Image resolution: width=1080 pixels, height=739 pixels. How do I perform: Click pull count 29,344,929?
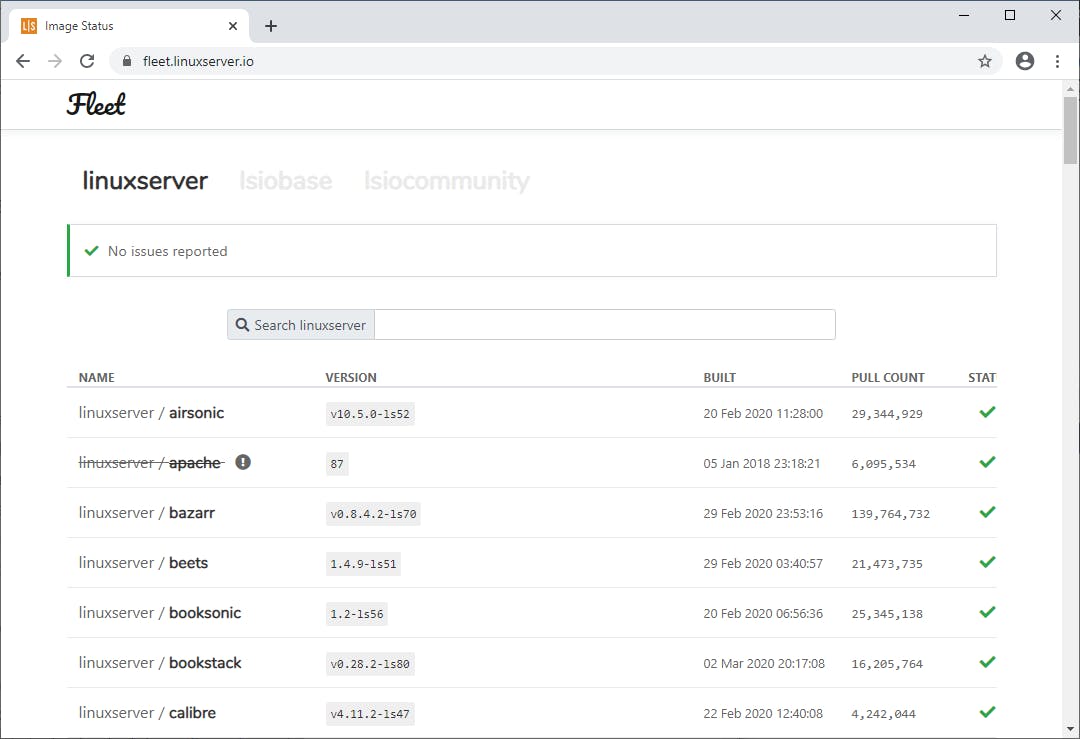pos(887,414)
